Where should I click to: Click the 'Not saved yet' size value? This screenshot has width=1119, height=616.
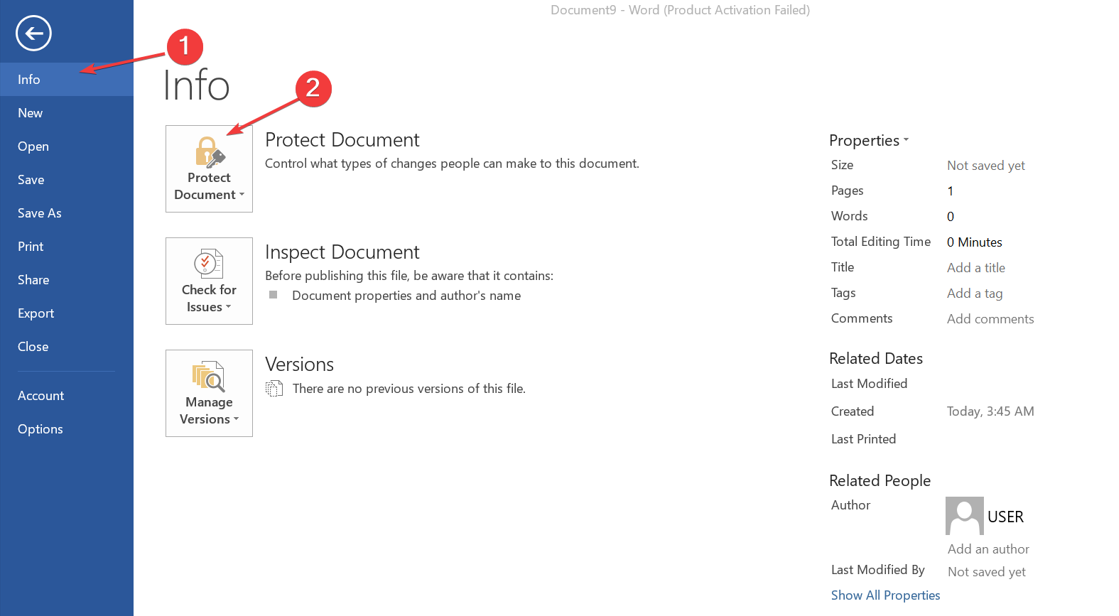pyautogui.click(x=986, y=166)
